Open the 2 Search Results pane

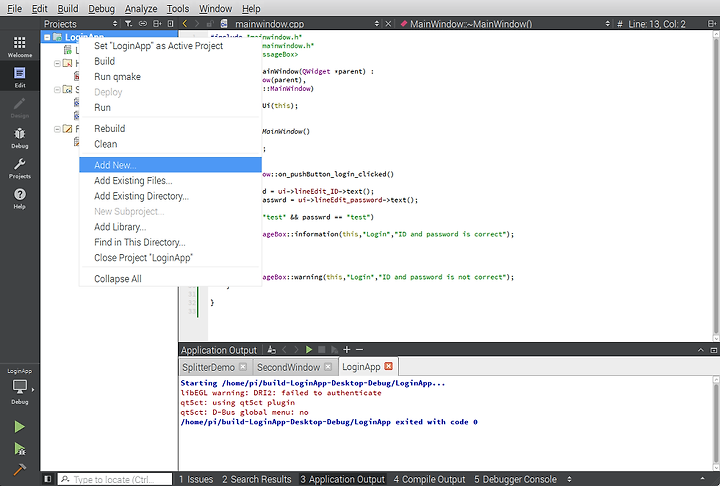[257, 479]
